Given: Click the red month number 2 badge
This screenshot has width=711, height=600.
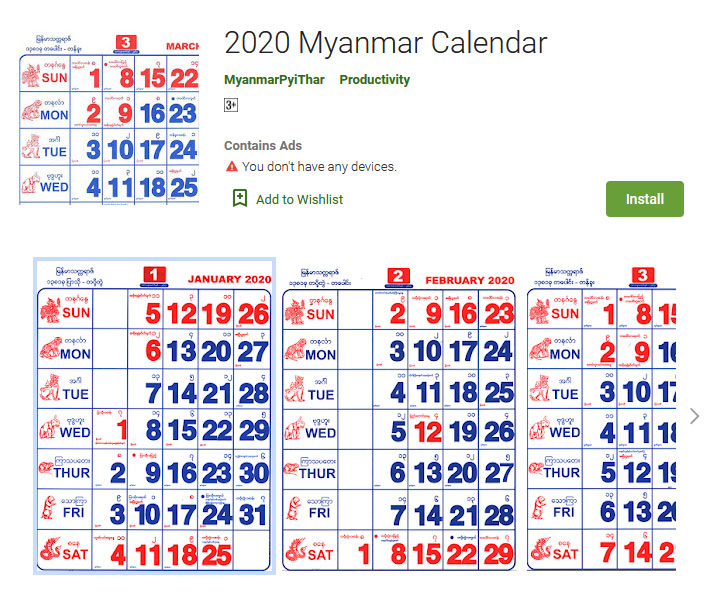Looking at the screenshot, I should click(x=399, y=277).
